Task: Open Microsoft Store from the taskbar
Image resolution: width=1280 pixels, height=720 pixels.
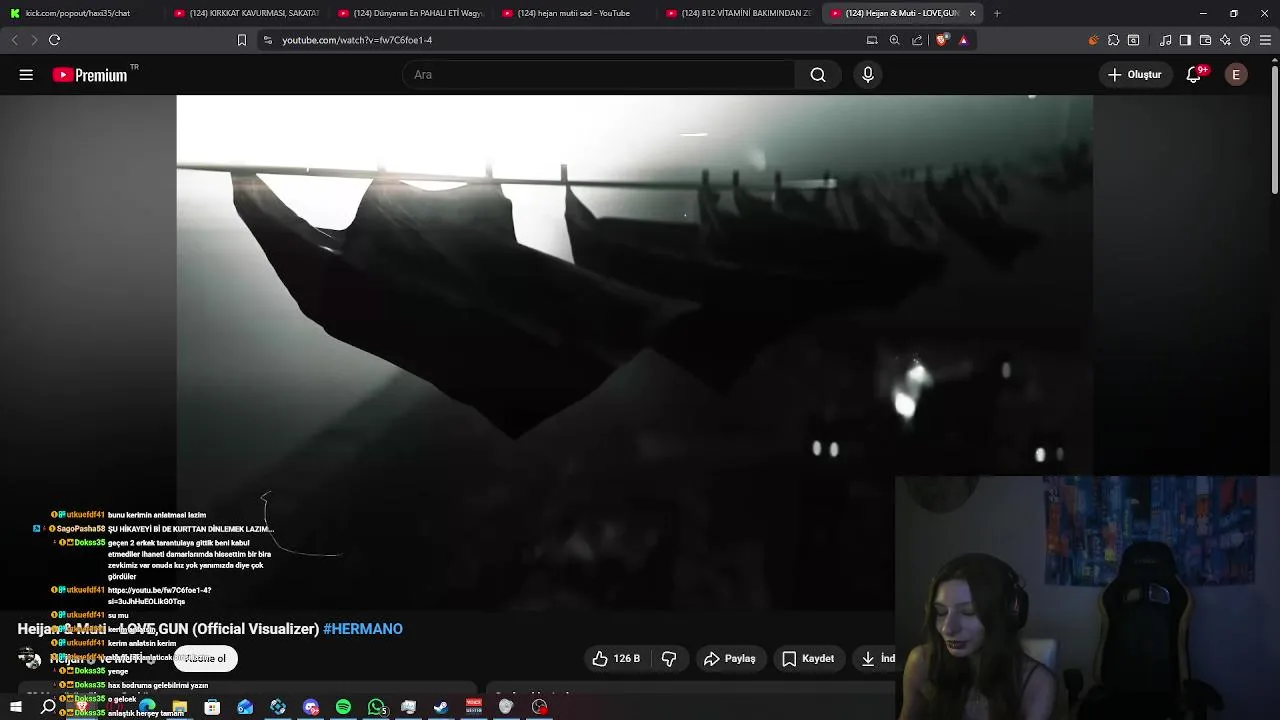Action: [x=212, y=707]
